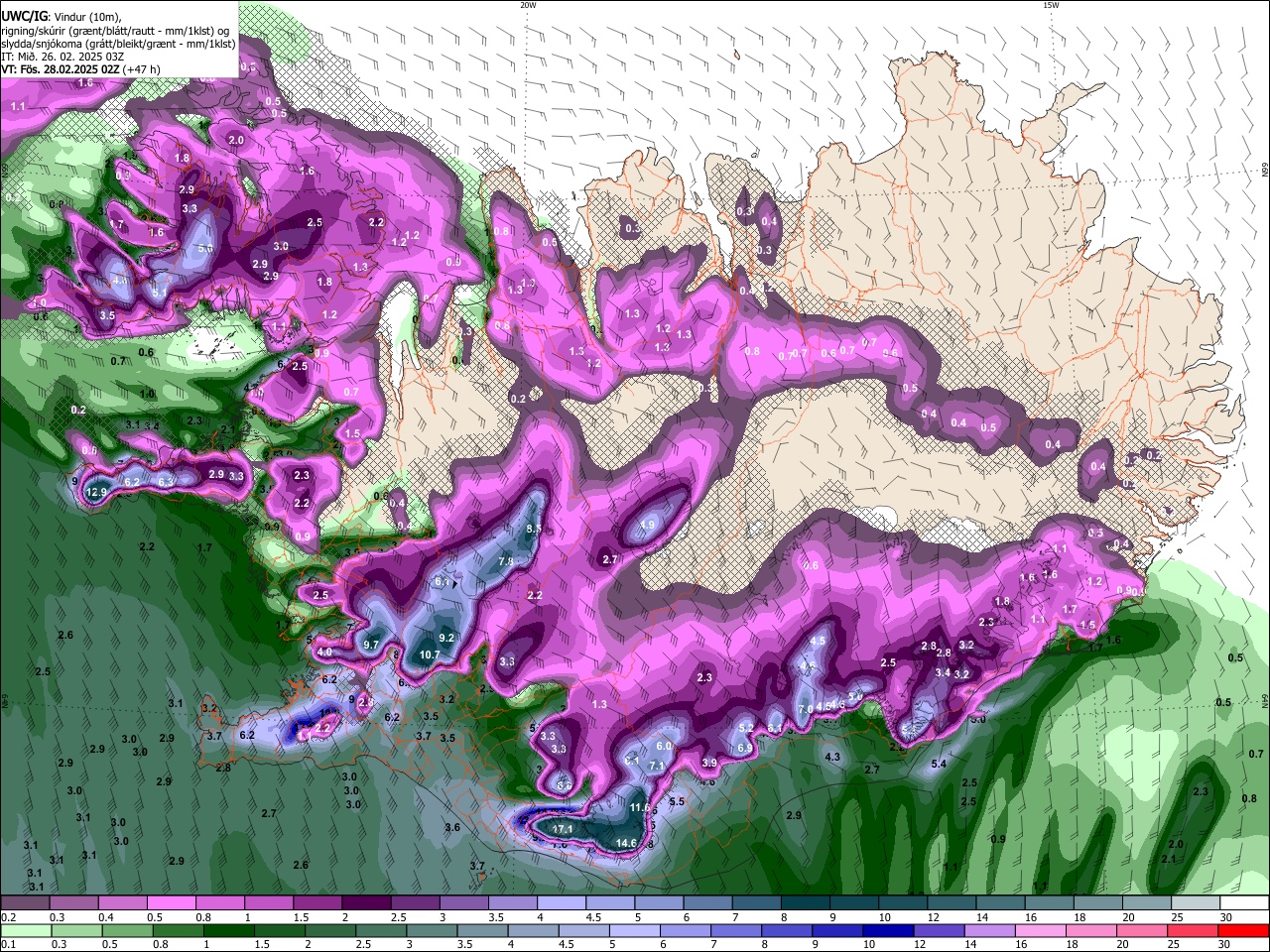Click the 11.6 precipitation value
The width and height of the screenshot is (1270, 952).
click(x=640, y=808)
